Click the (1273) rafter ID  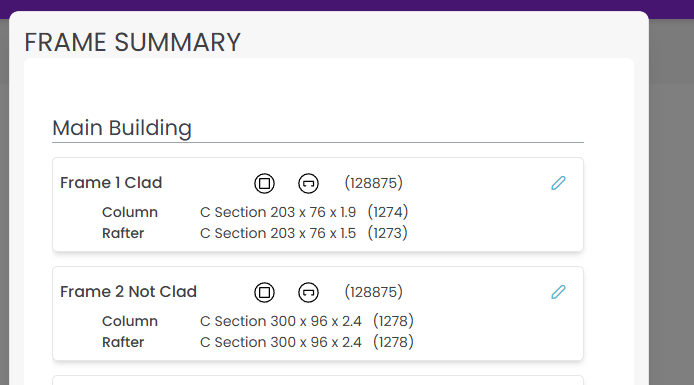point(388,233)
